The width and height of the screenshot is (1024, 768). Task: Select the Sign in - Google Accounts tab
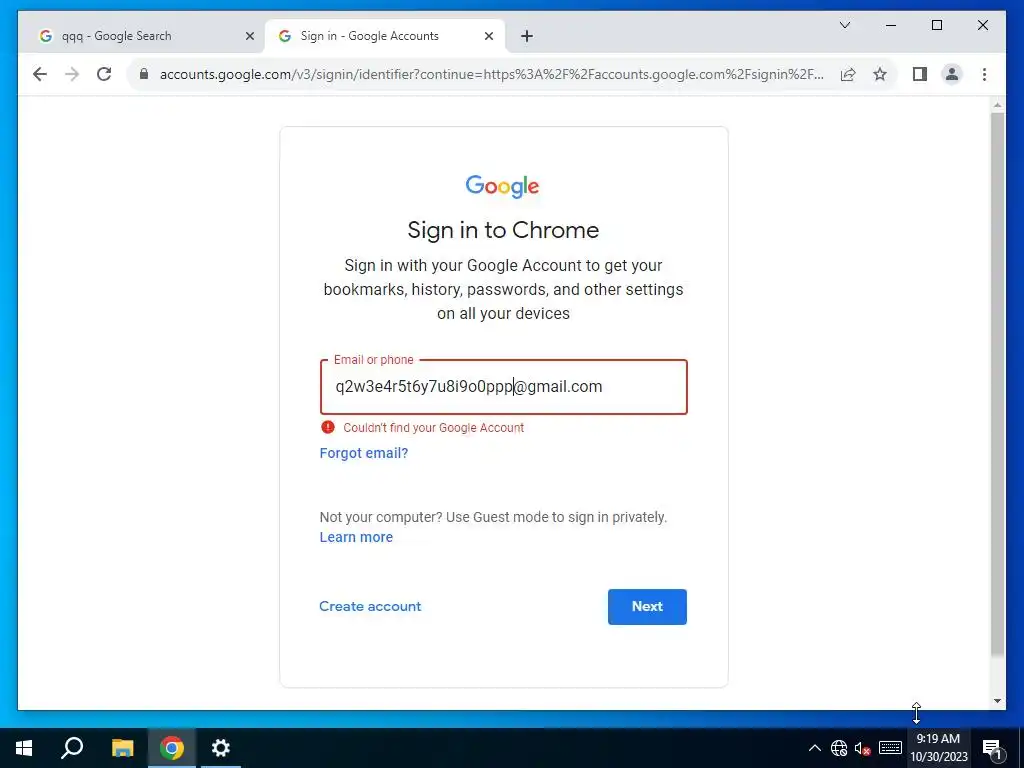385,36
